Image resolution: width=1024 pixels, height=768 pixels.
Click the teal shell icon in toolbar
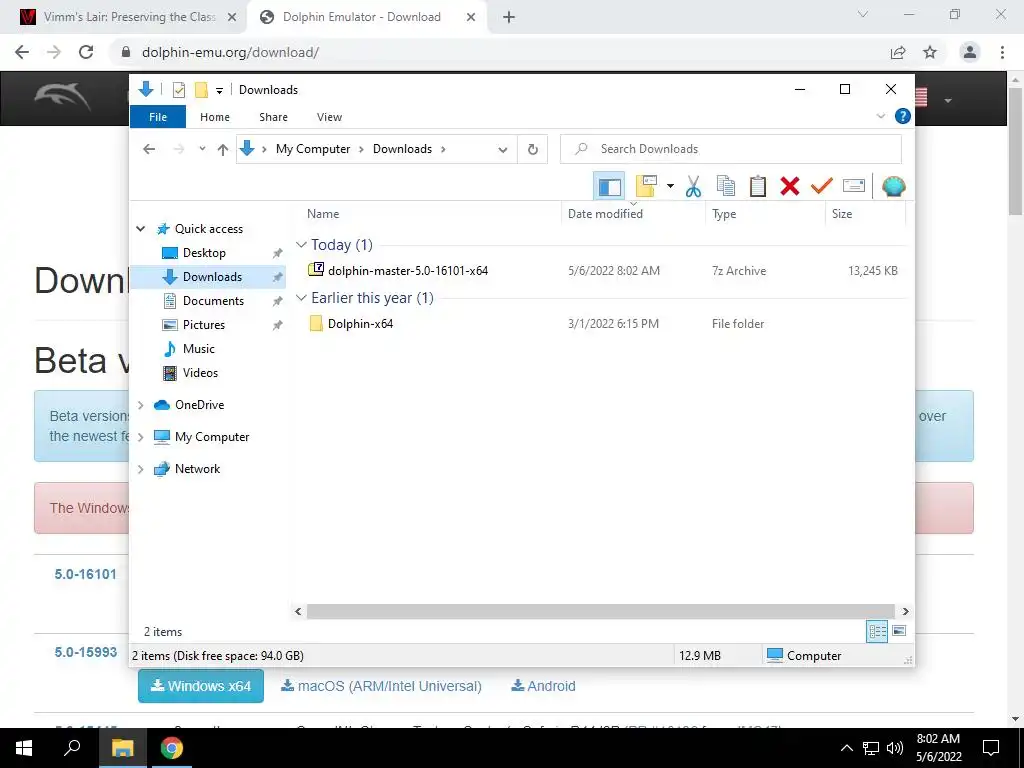point(893,187)
